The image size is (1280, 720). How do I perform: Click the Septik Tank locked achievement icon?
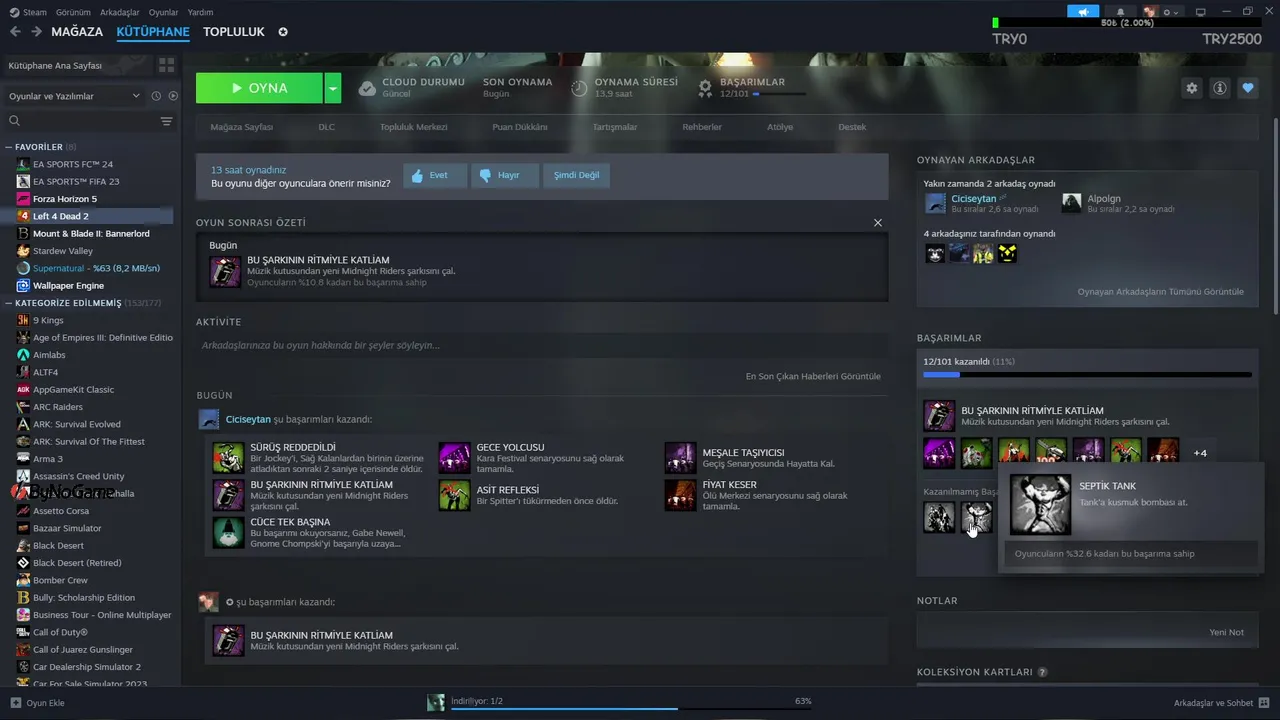[976, 517]
